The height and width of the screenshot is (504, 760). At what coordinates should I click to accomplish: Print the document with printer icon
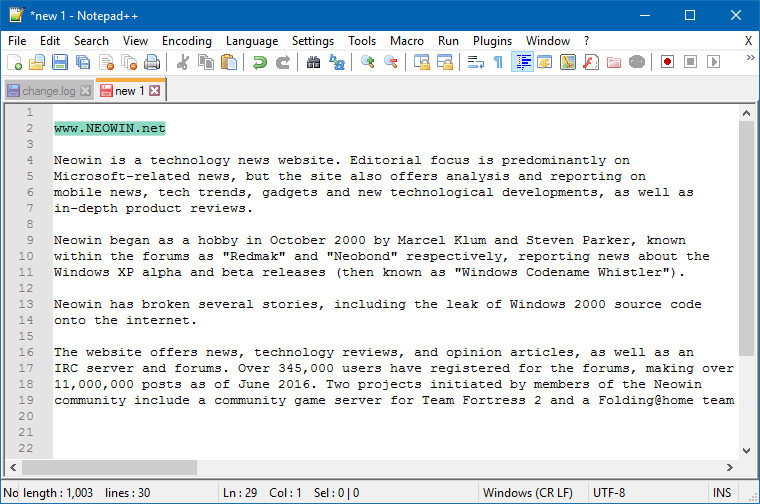152,62
